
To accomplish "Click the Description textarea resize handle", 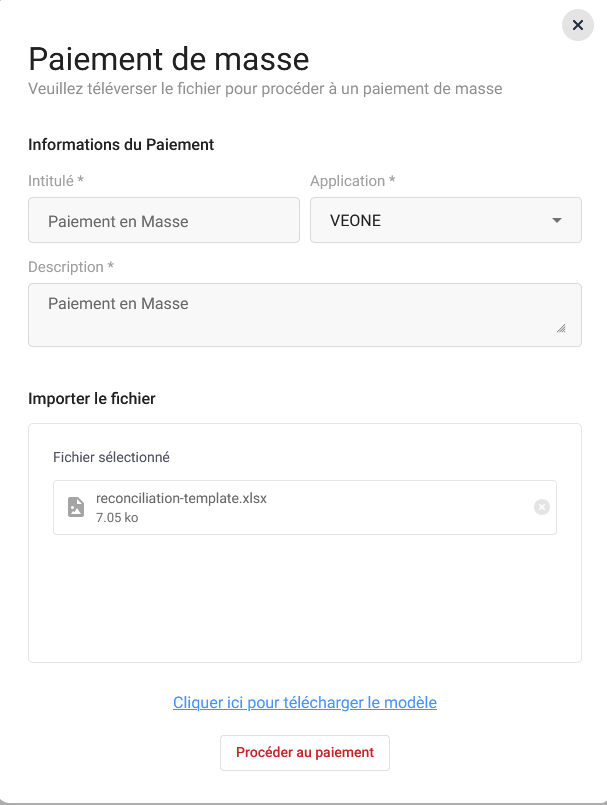I will (560, 328).
